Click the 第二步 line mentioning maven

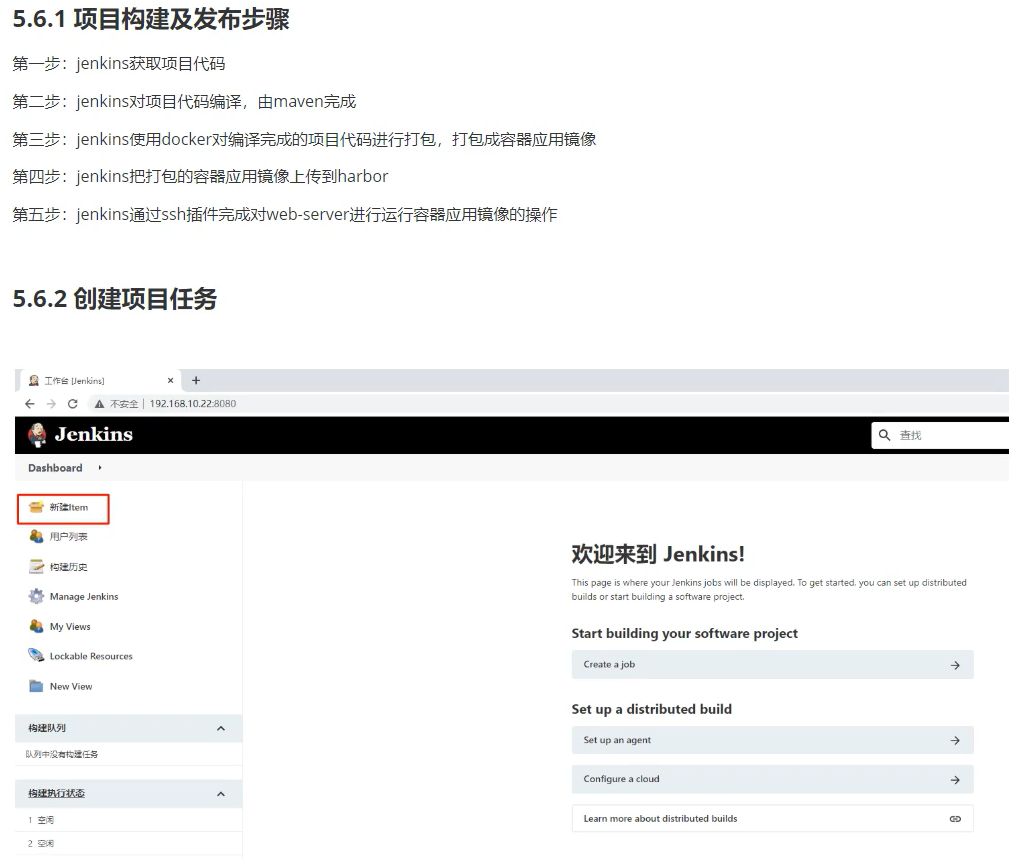pyautogui.click(x=184, y=102)
